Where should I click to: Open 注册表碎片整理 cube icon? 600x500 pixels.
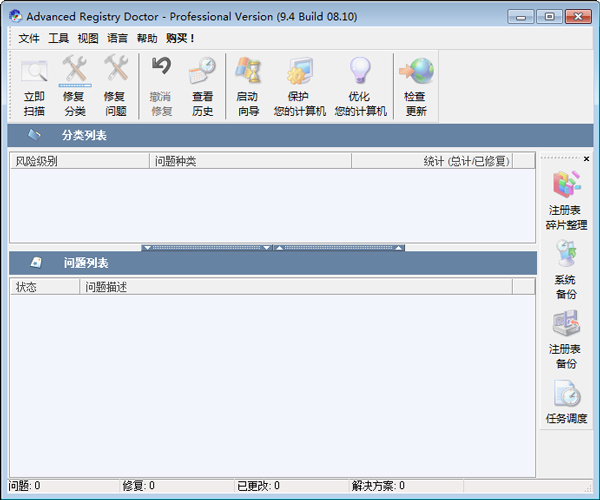coord(567,184)
